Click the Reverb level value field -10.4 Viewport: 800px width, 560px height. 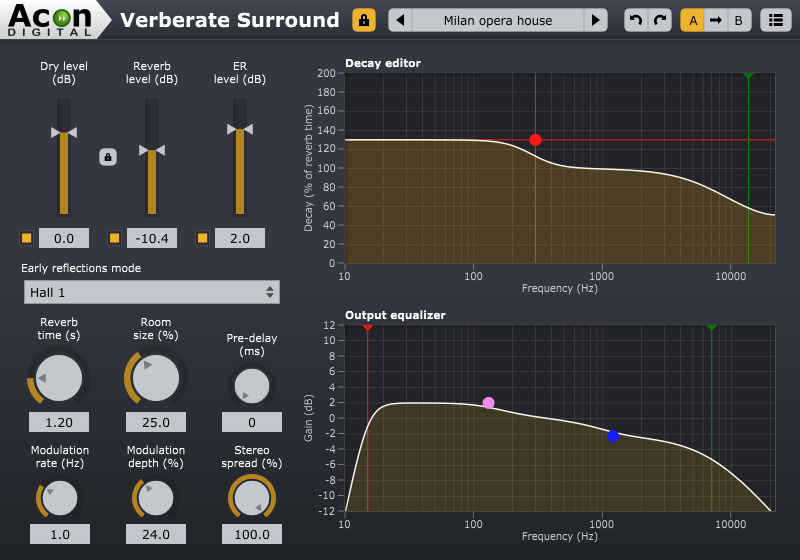coord(152,238)
